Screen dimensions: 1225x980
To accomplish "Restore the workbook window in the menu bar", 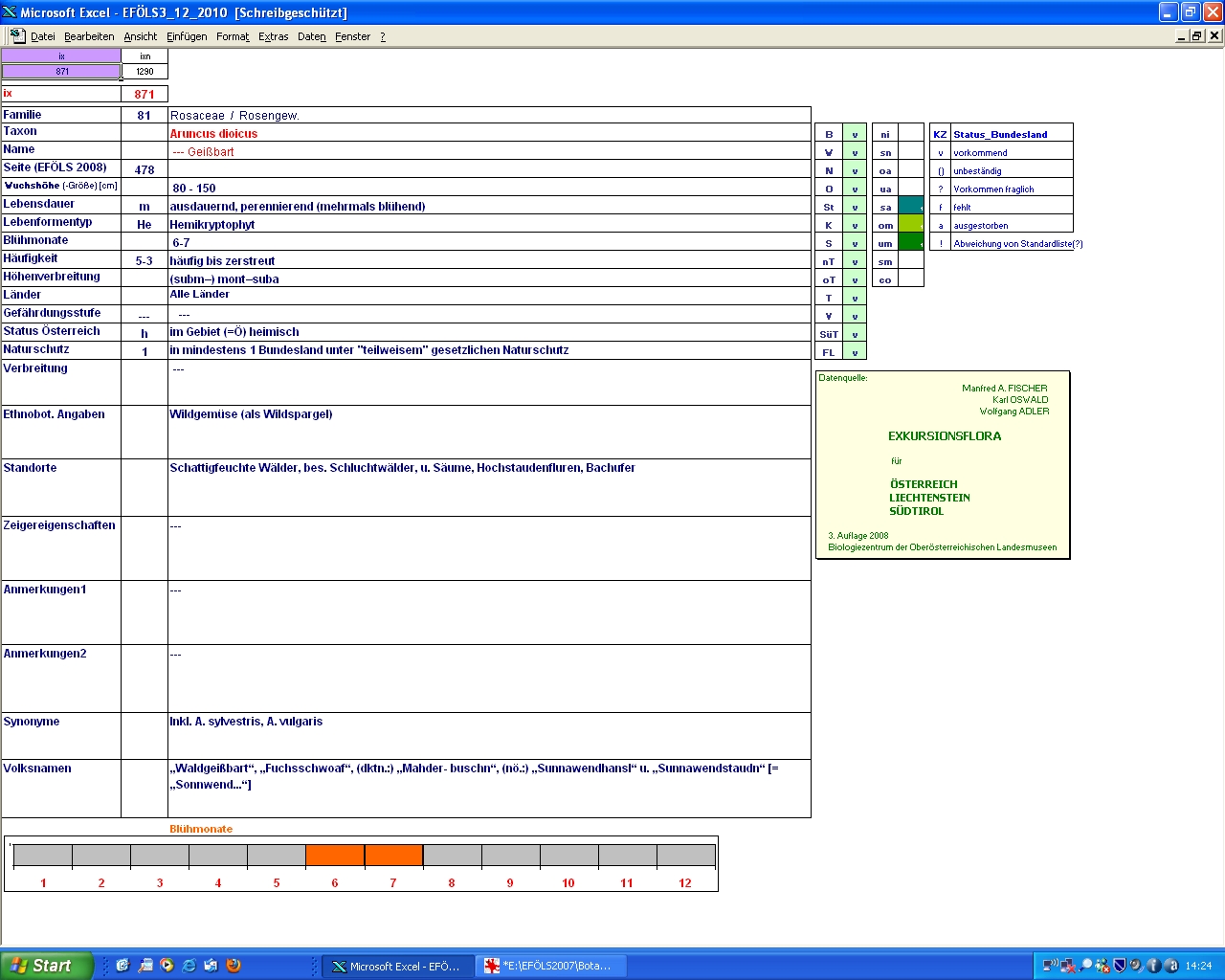I will pos(1197,35).
